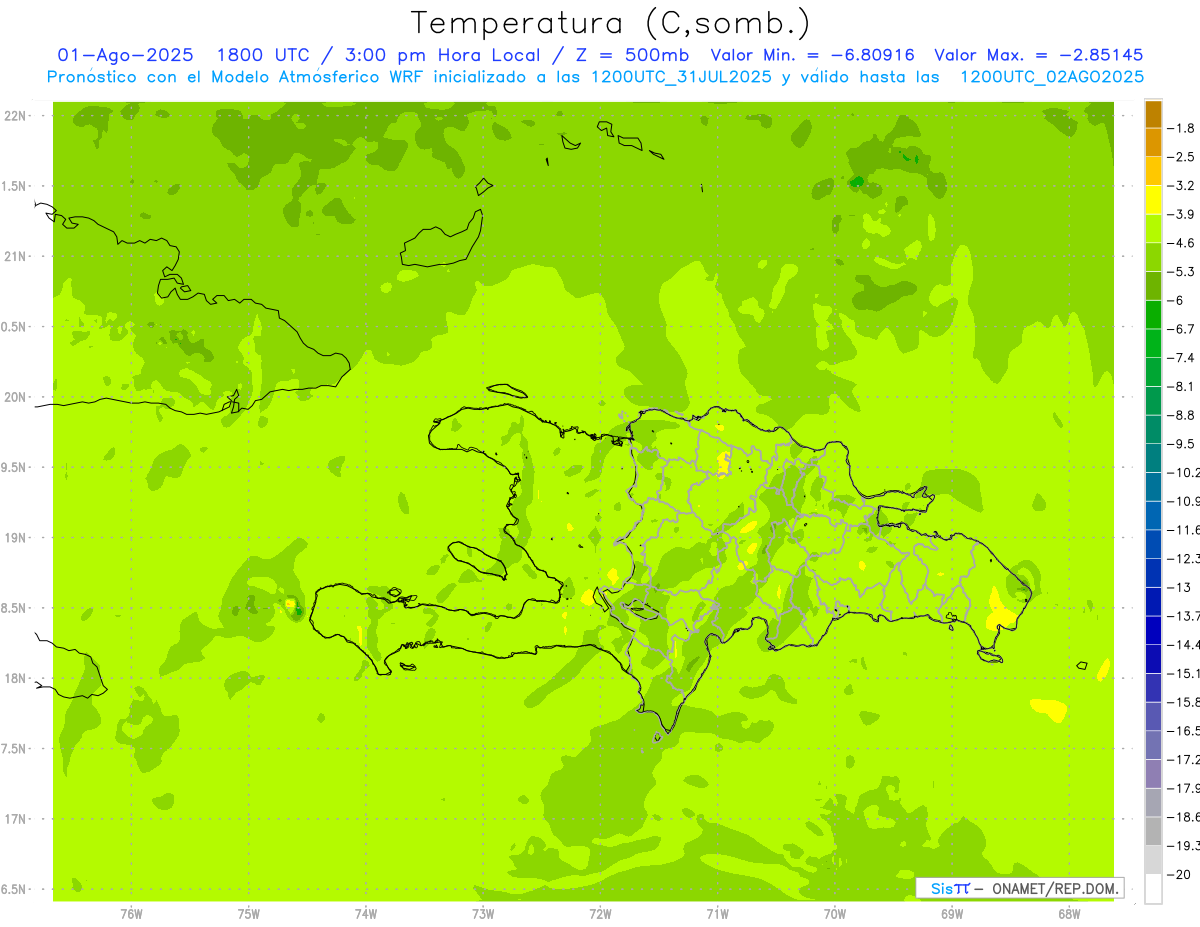Click the white swatch below -20
The image size is (1200, 927).
[x=1153, y=888]
